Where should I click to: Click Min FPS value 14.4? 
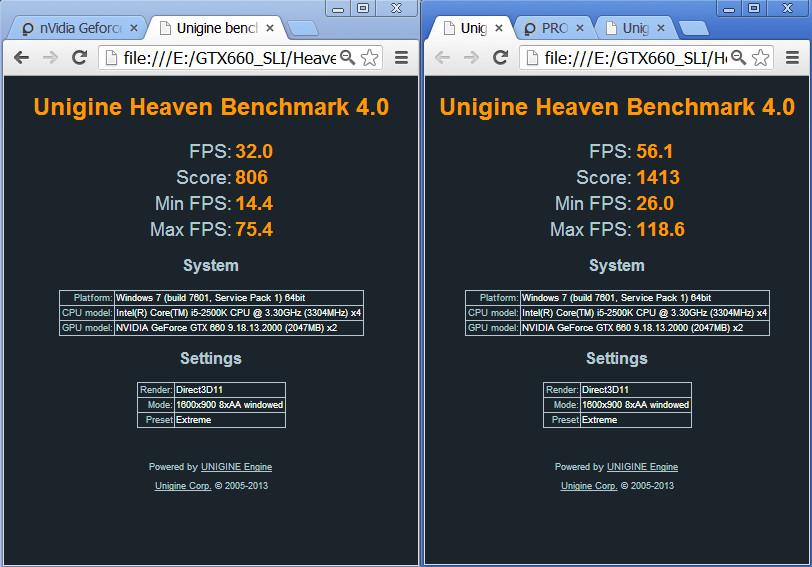pos(254,203)
